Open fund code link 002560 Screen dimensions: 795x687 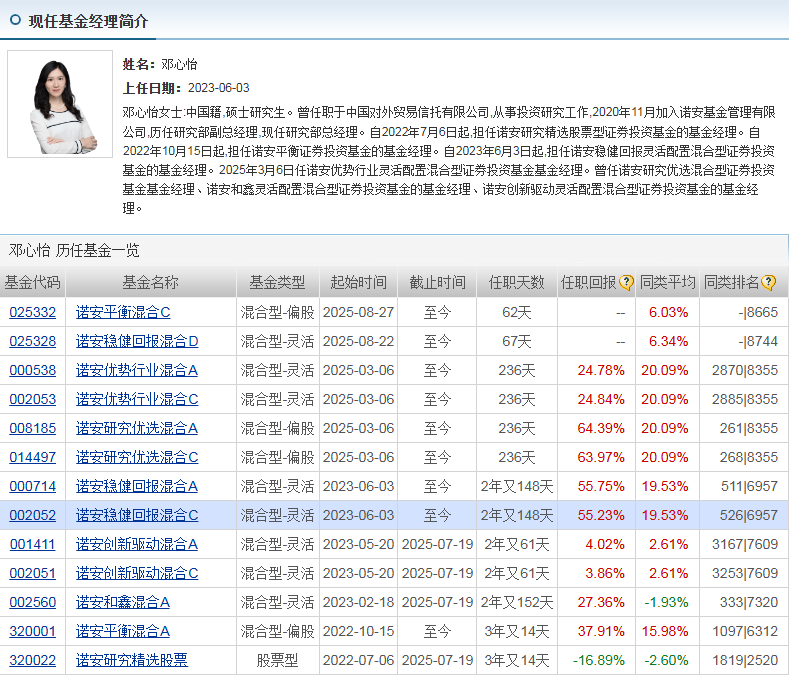(x=32, y=602)
